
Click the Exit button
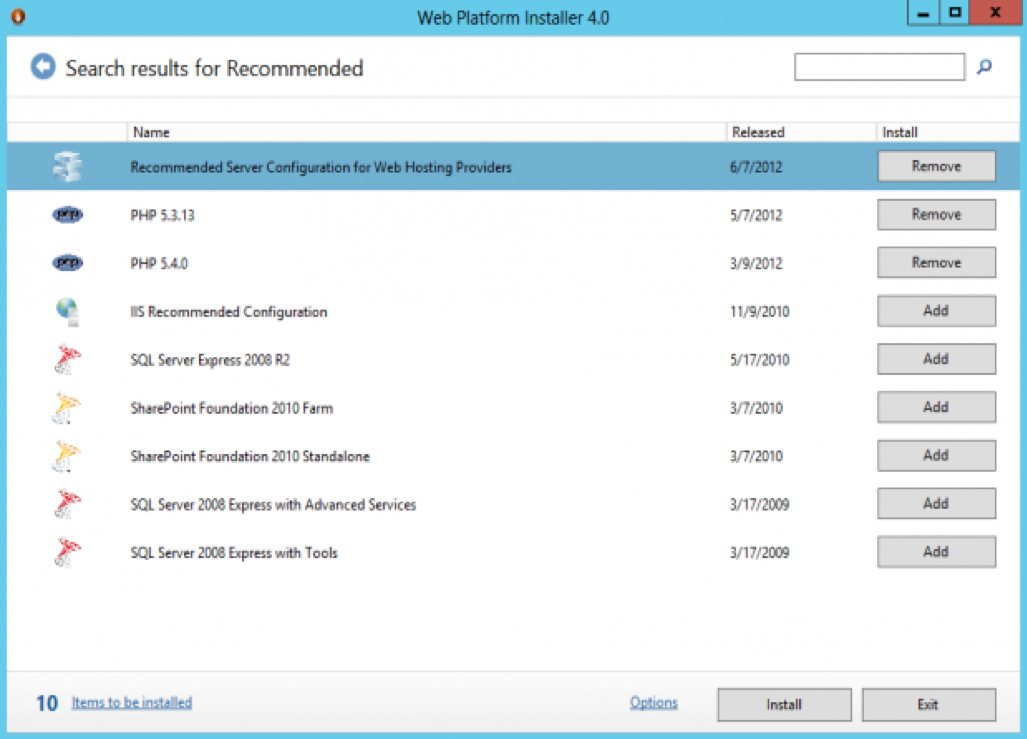(x=928, y=704)
